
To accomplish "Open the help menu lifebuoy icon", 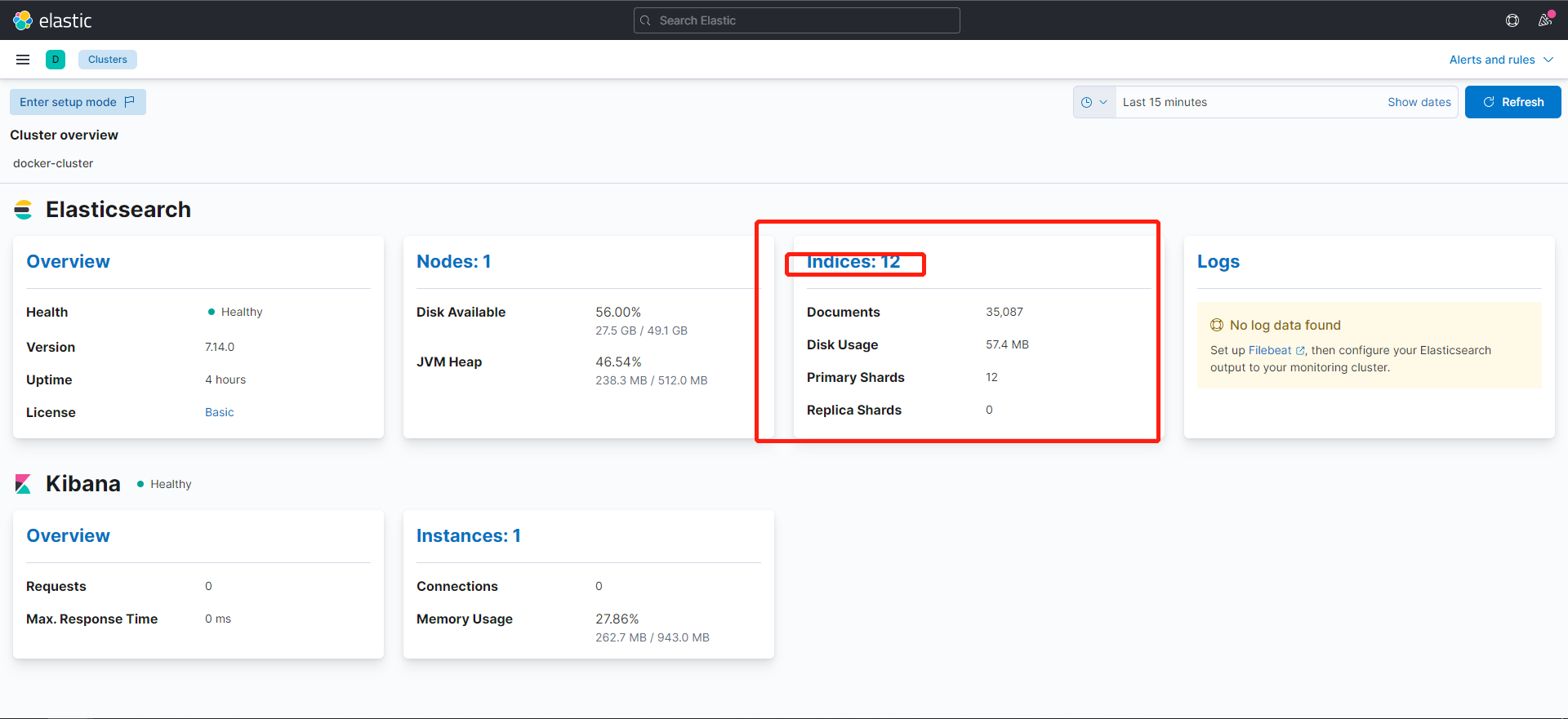I will [1512, 20].
